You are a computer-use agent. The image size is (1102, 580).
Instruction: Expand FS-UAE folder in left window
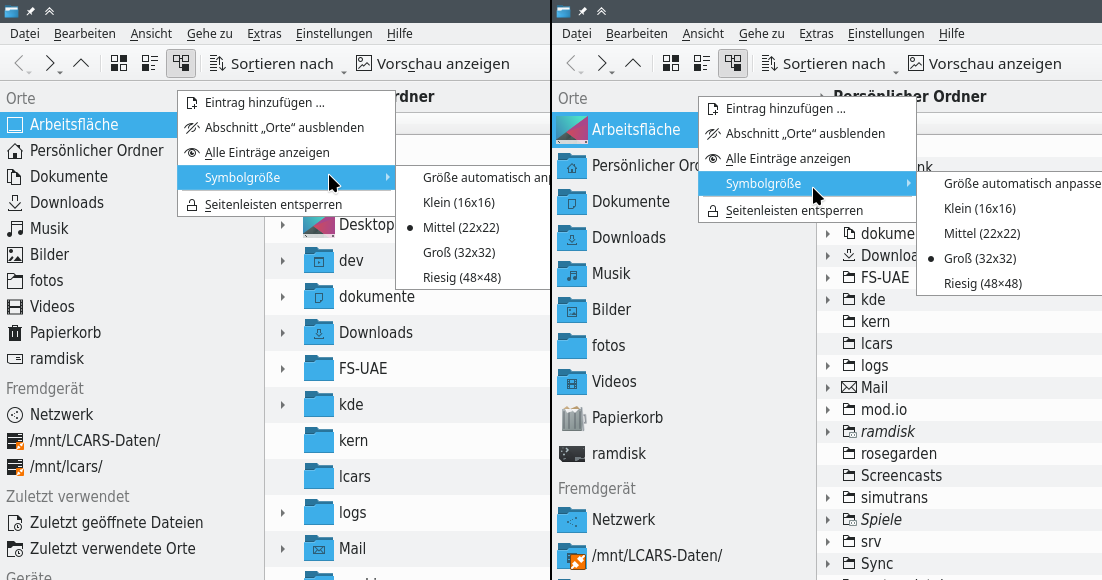283,368
